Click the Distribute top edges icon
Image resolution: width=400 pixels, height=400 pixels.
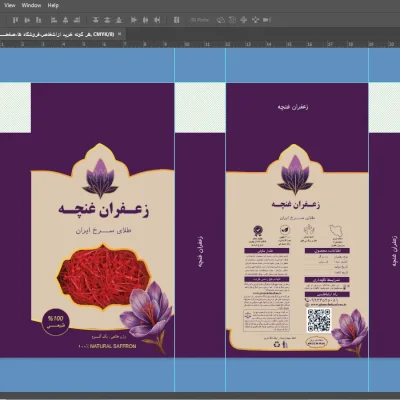click(x=96, y=20)
